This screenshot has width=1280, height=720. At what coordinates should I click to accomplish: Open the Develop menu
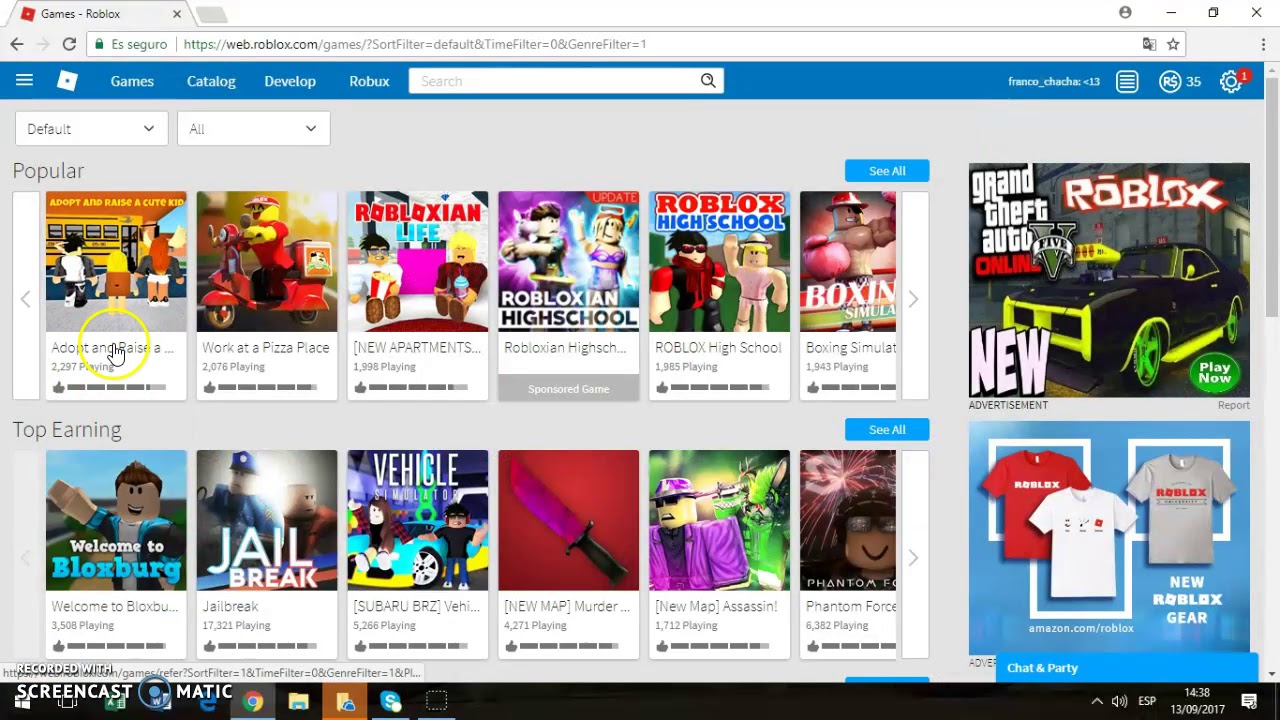pyautogui.click(x=290, y=81)
